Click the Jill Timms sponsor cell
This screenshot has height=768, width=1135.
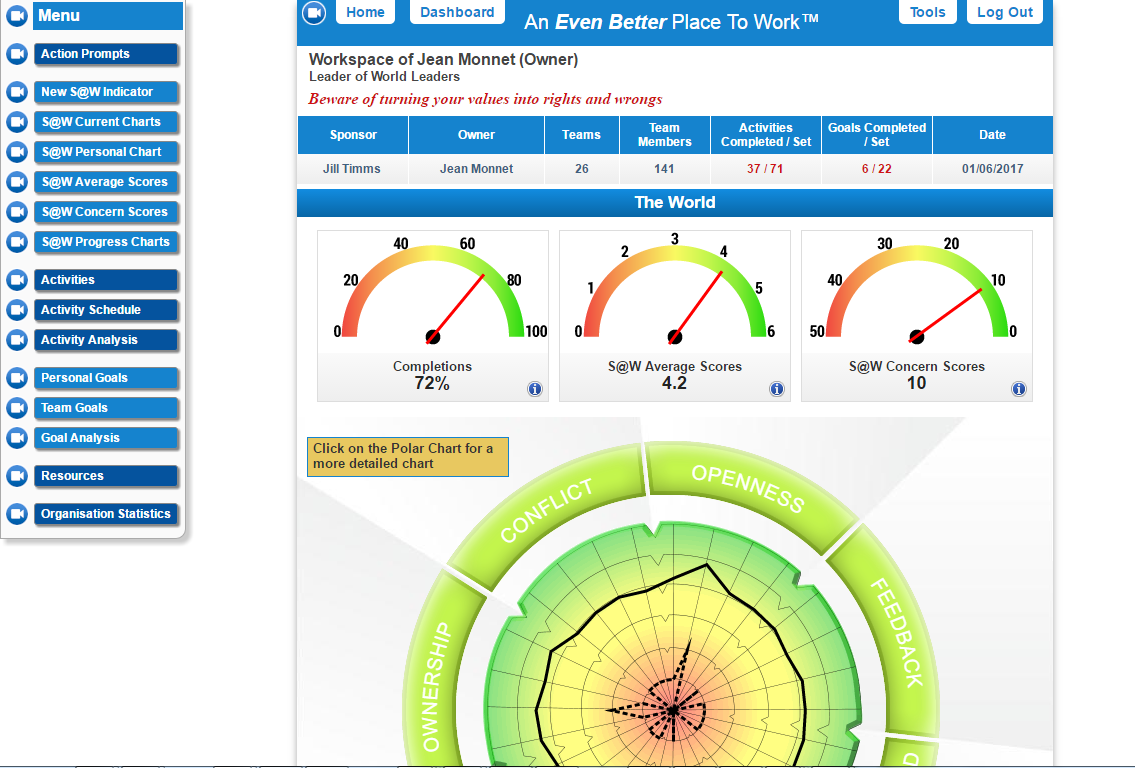352,169
